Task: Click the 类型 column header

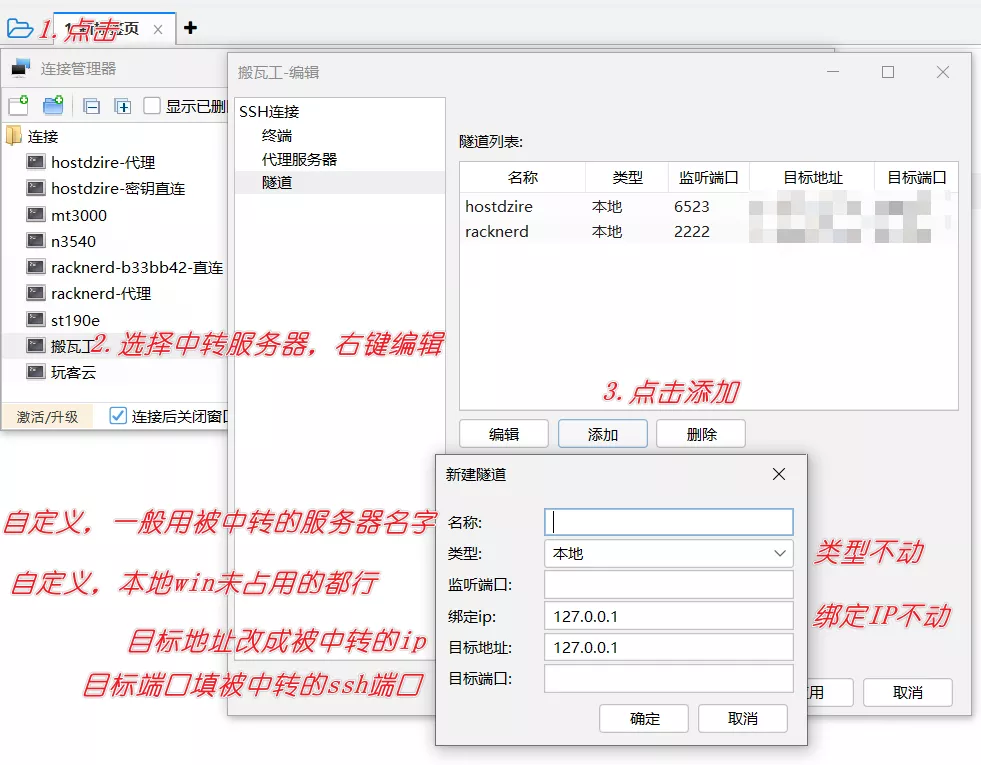Action: tap(627, 178)
